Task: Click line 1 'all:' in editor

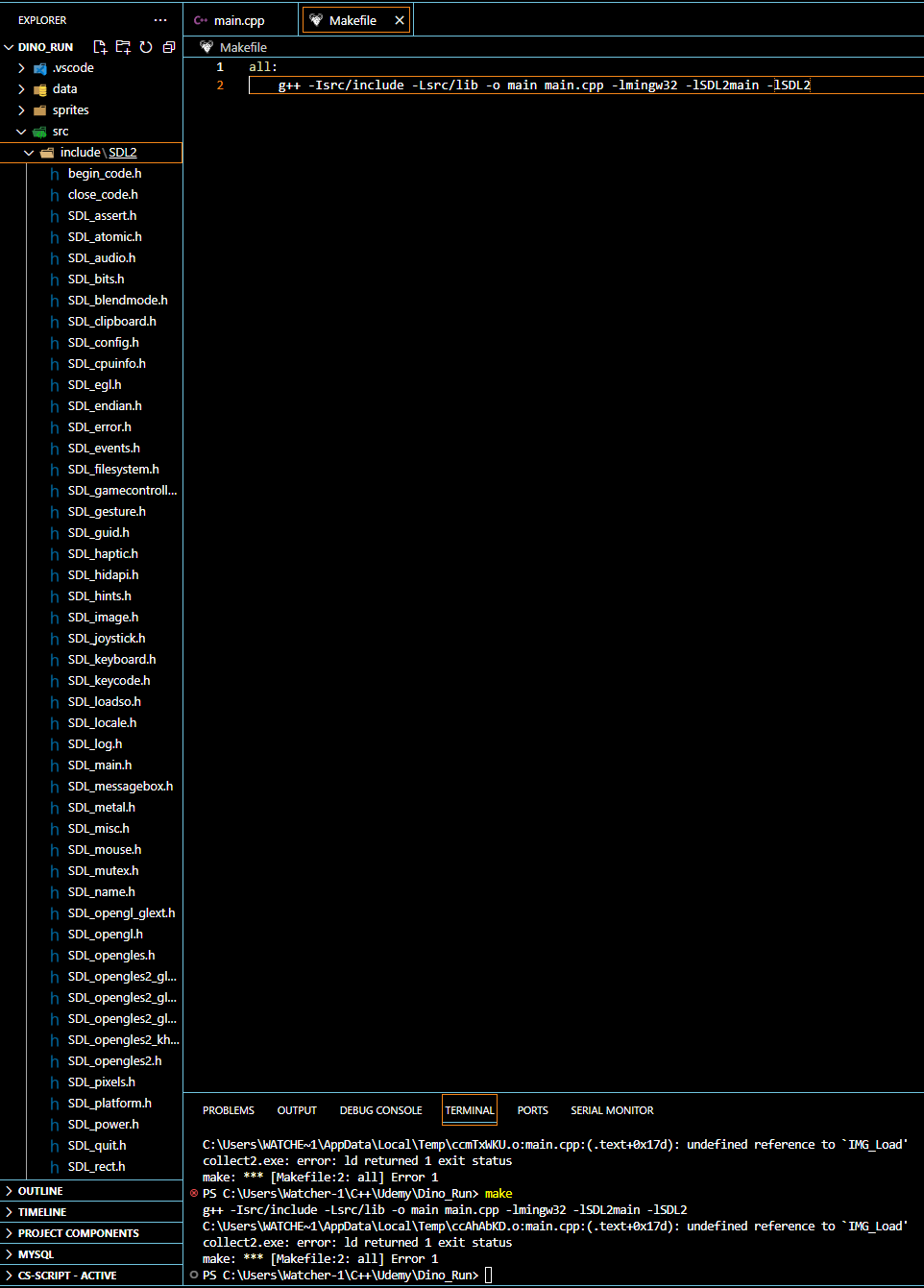Action: pyautogui.click(x=263, y=67)
